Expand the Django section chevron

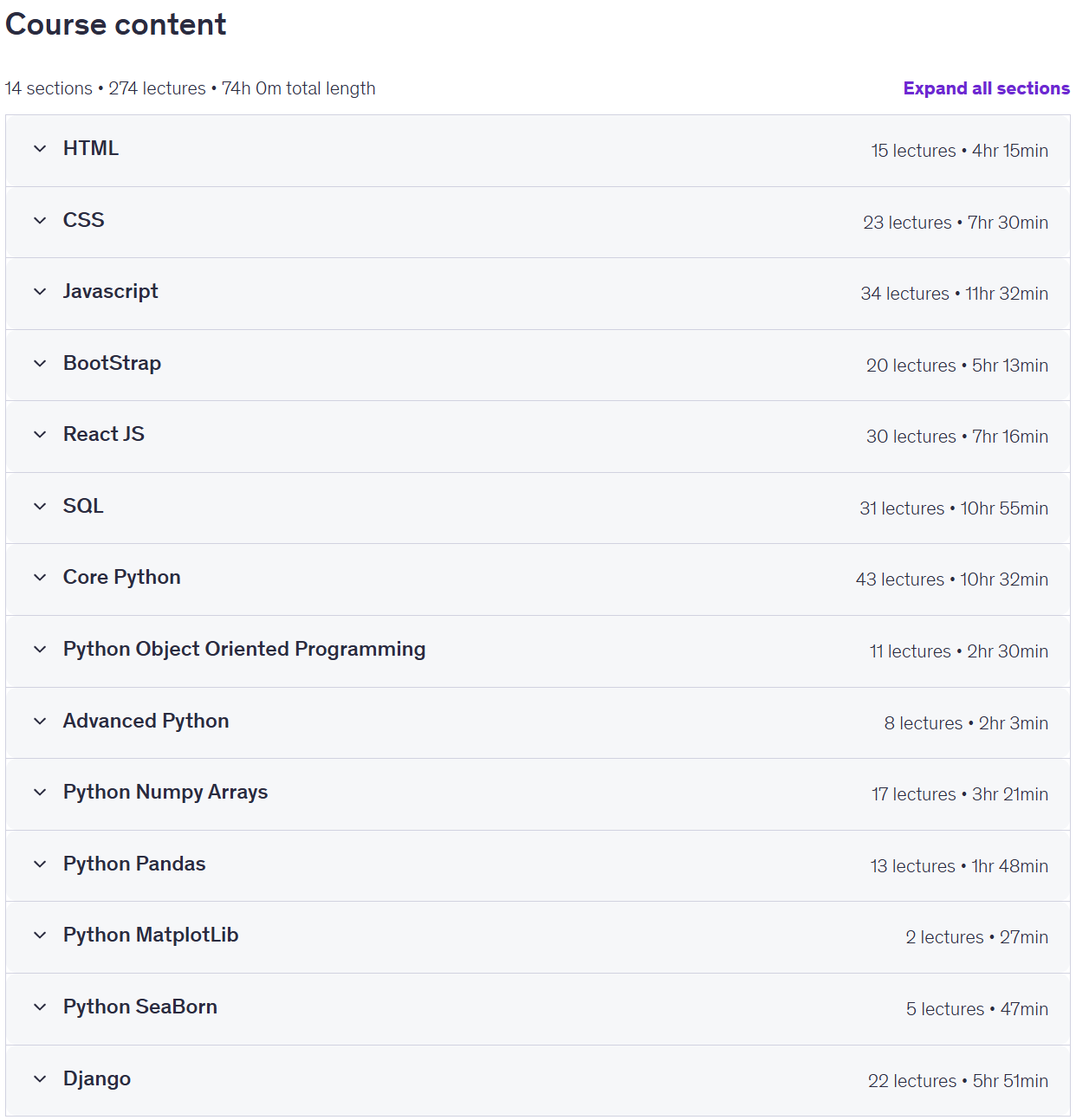[40, 1079]
